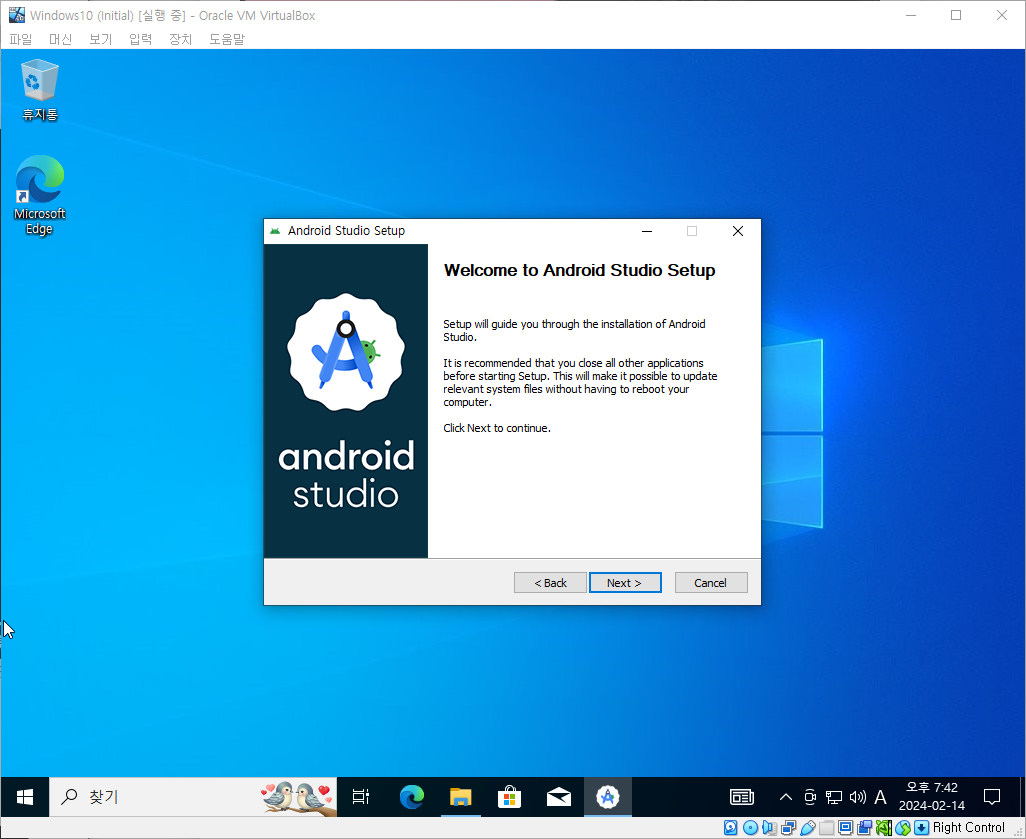
Task: Click Android Studio Setup title bar icon
Action: click(x=275, y=231)
